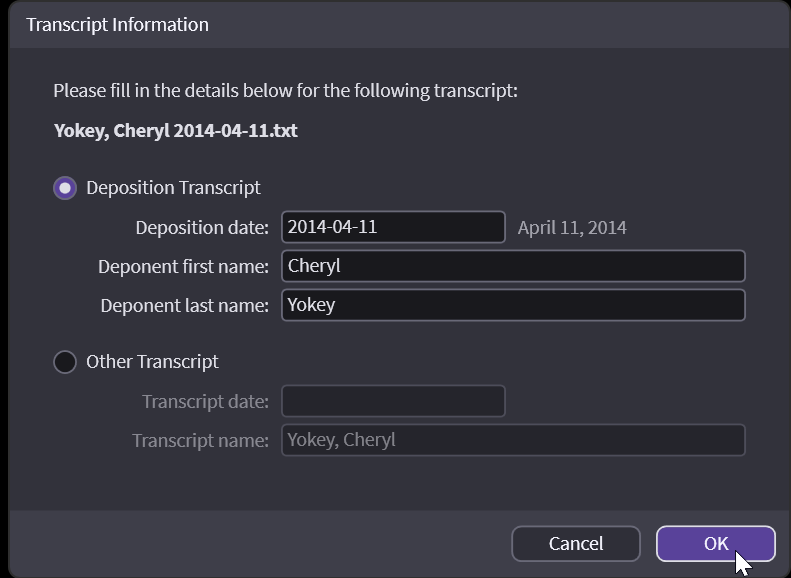The width and height of the screenshot is (791, 578).
Task: Select the Other Transcript radio button circle
Action: point(65,362)
